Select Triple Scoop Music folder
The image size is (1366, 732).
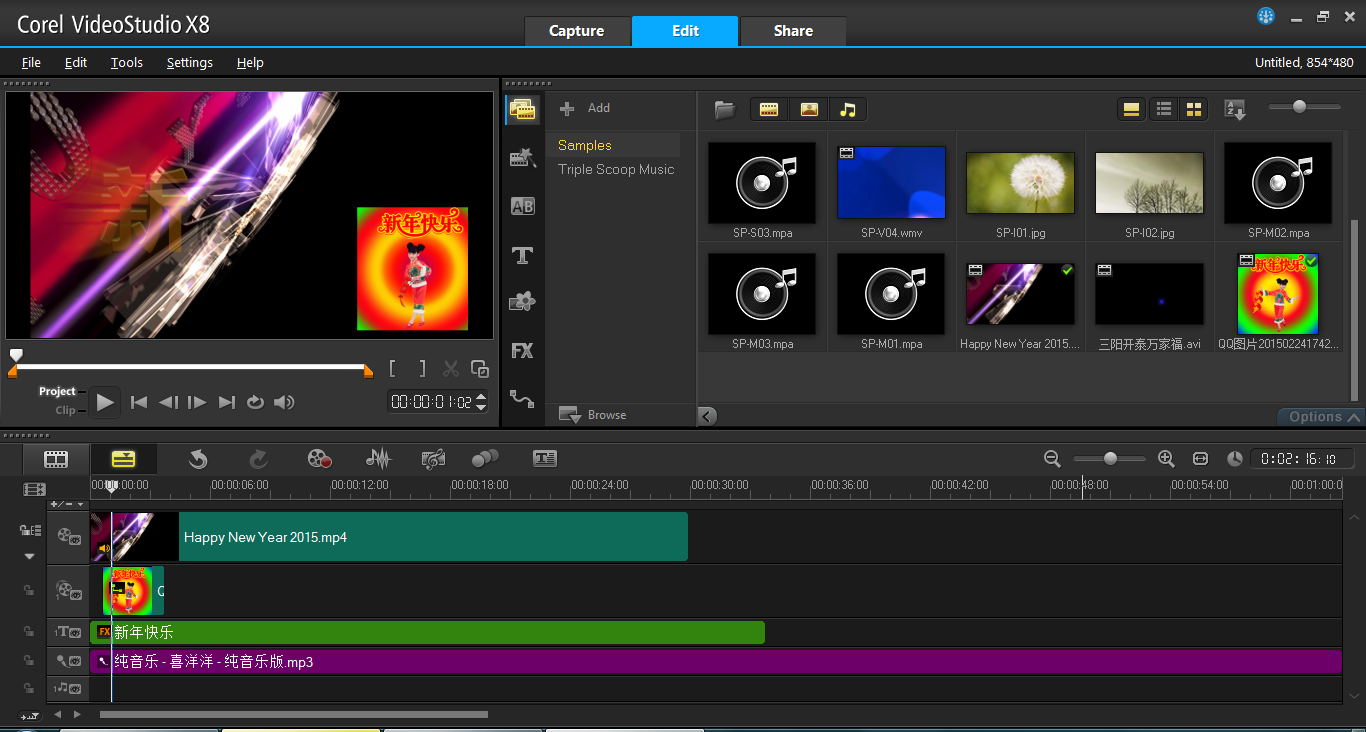coord(616,169)
